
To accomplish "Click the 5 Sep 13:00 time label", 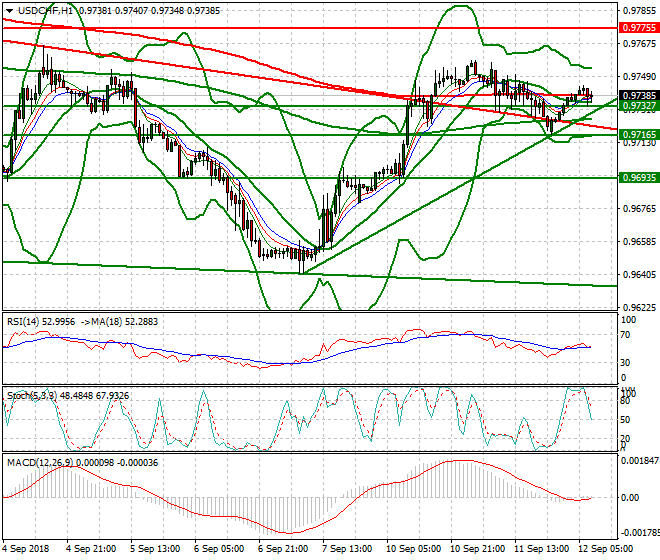I will click(155, 549).
